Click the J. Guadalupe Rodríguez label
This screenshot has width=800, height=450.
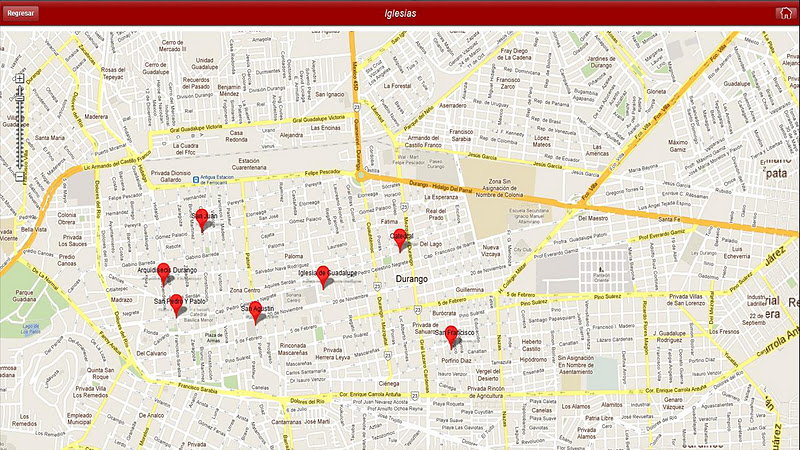[669, 337]
